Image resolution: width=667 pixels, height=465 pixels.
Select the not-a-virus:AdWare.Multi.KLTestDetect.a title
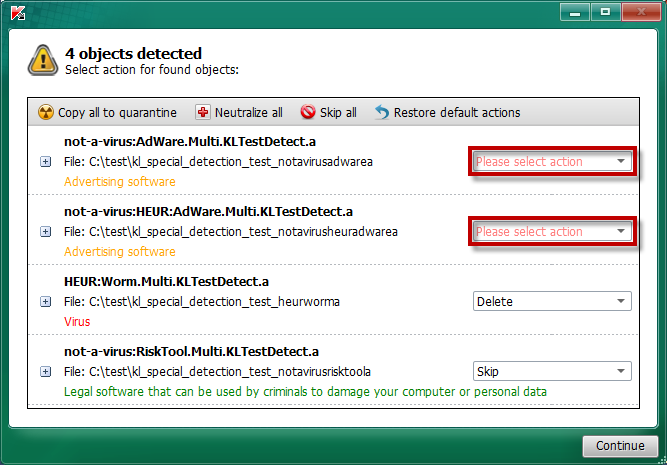pyautogui.click(x=190, y=141)
